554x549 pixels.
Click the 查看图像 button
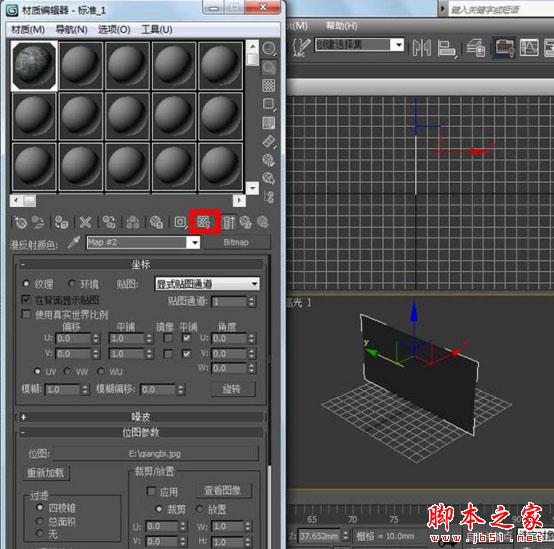pyautogui.click(x=223, y=490)
